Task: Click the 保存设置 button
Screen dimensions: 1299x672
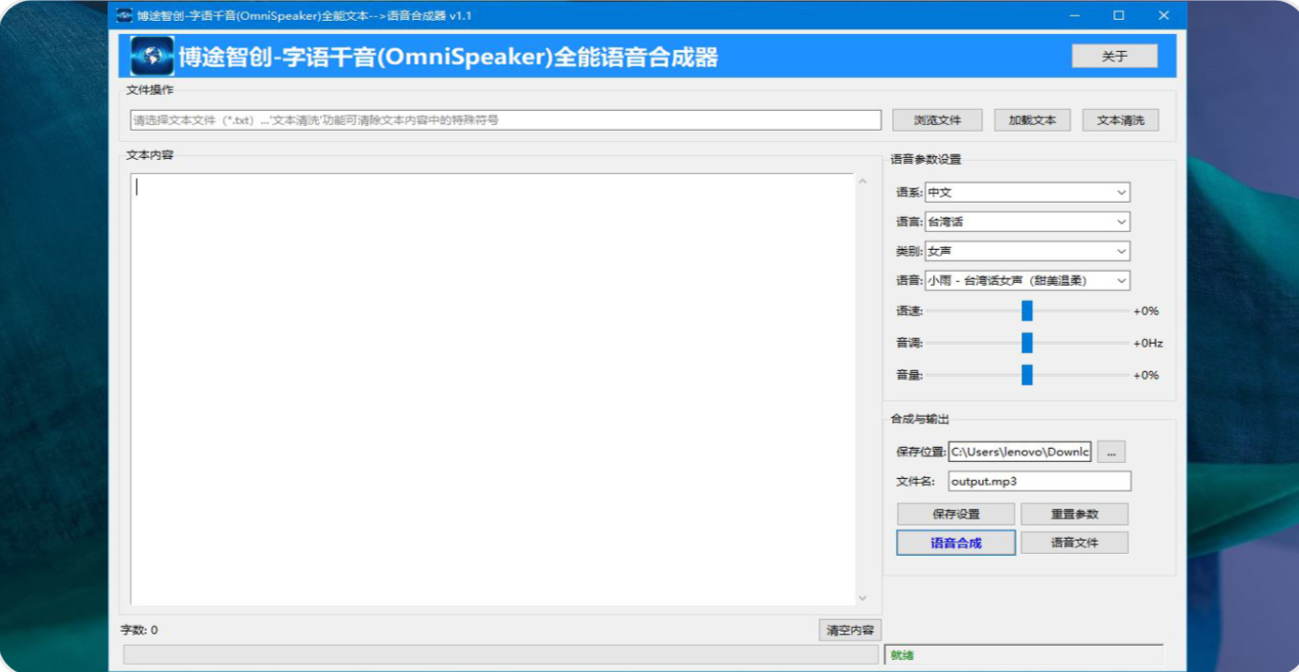Action: pos(956,514)
